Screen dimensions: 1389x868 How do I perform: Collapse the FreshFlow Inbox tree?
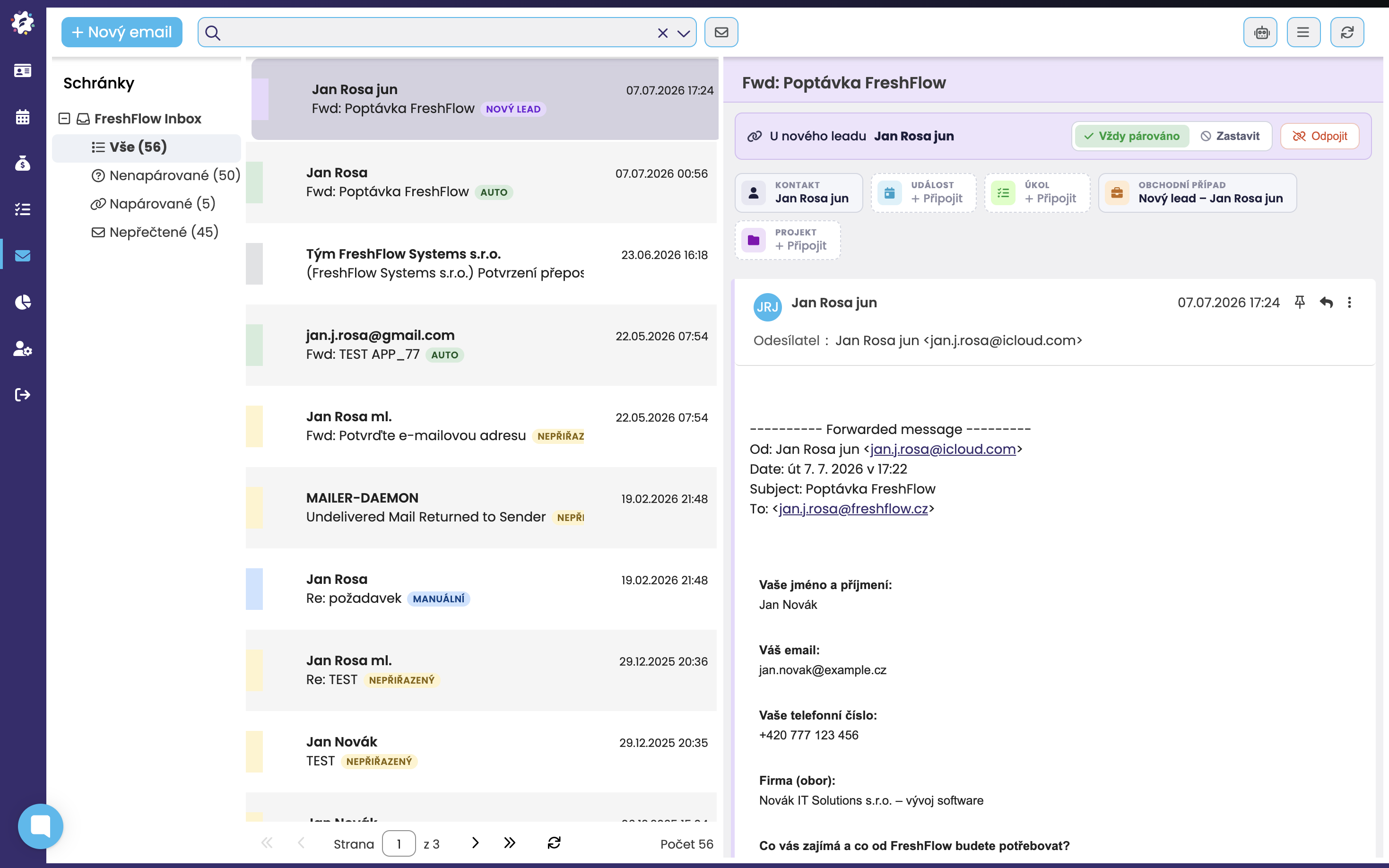[64, 118]
